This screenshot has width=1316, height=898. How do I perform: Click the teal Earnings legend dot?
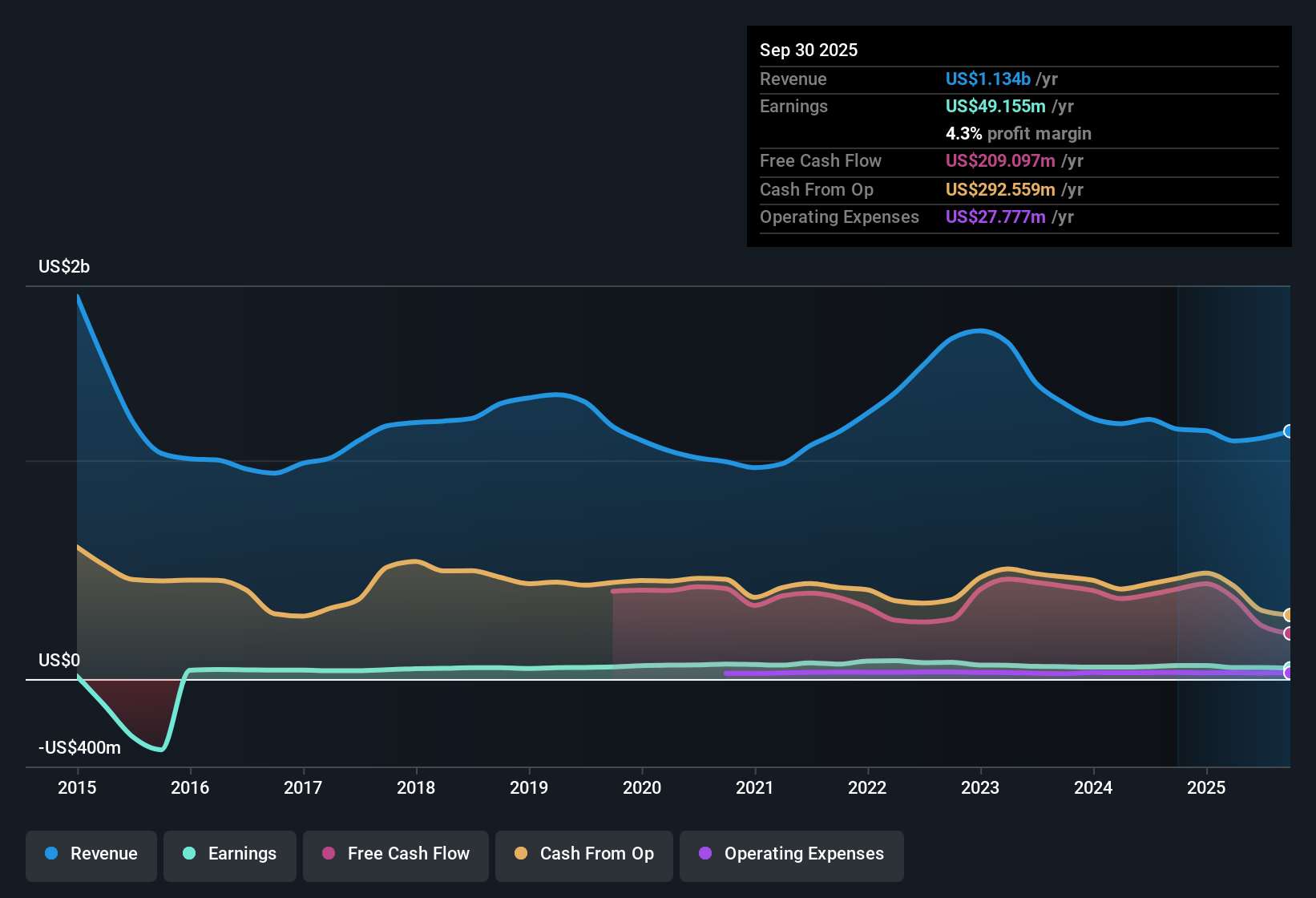[x=189, y=854]
